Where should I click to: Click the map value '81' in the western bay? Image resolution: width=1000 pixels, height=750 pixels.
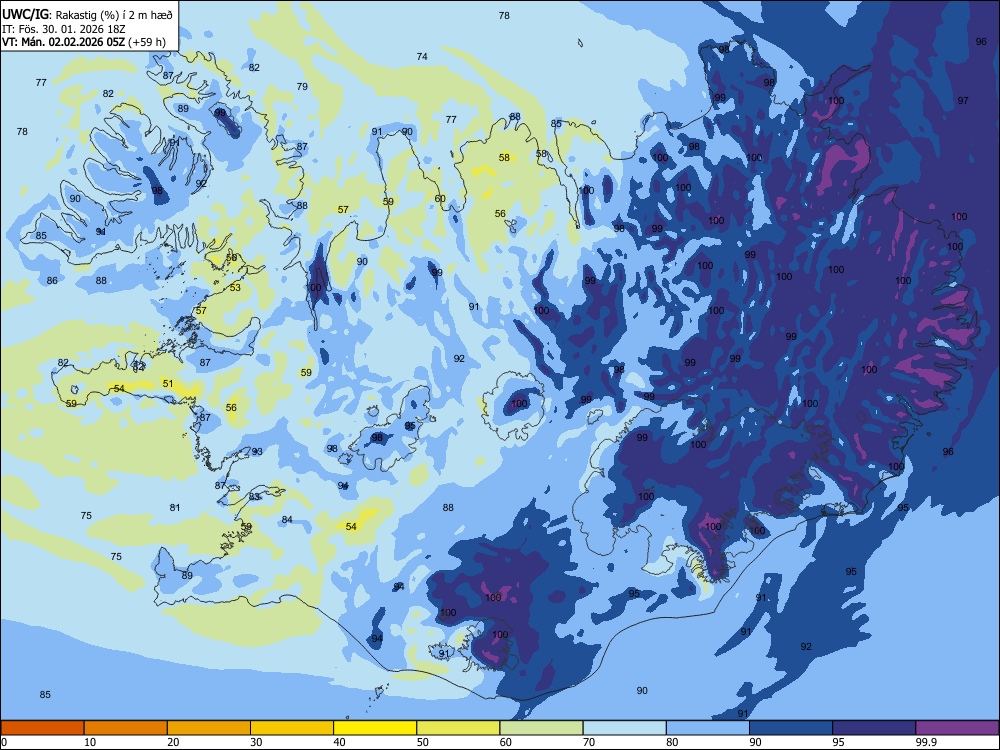point(175,508)
